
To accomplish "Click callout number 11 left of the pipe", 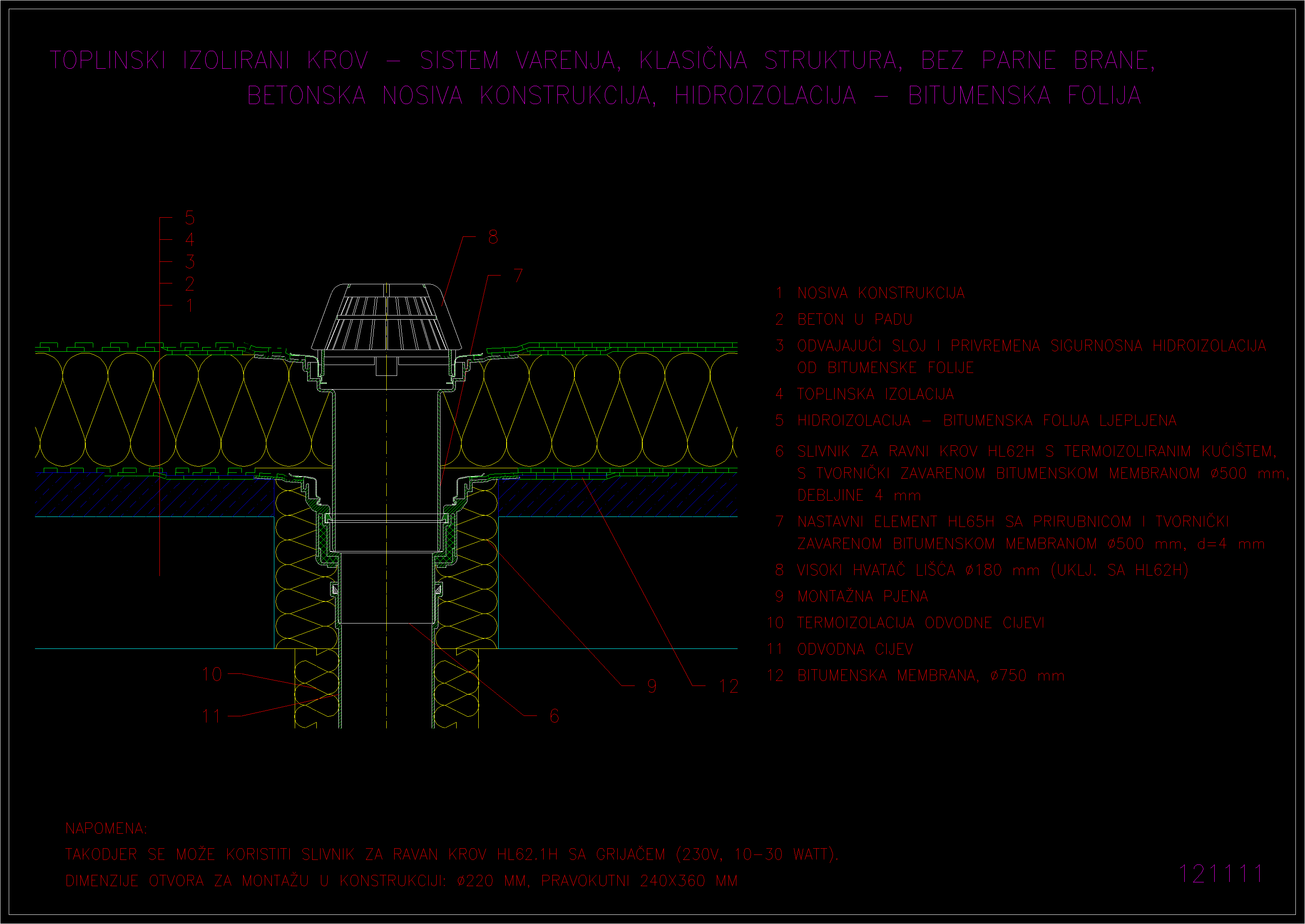I will (x=211, y=716).
